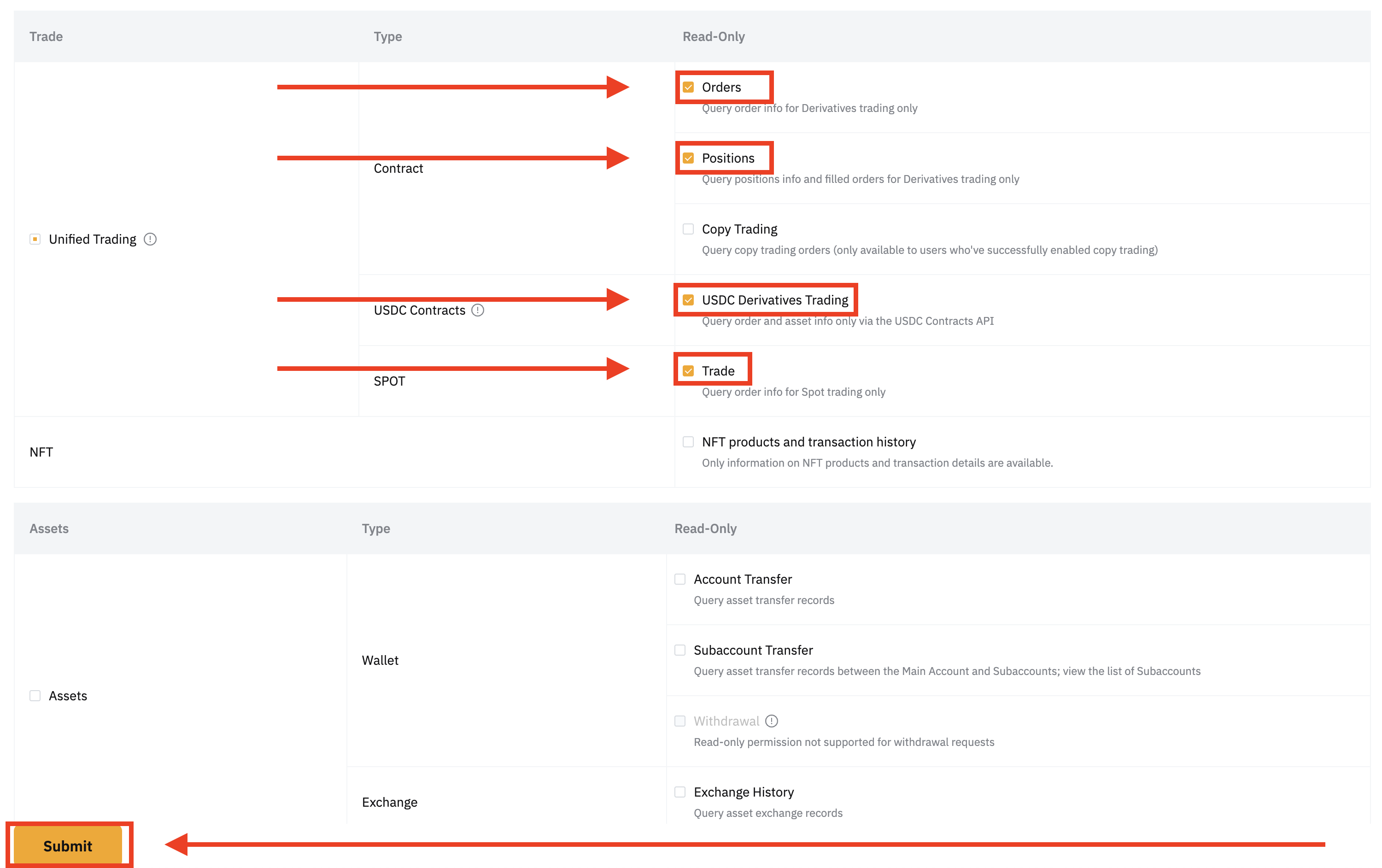Click the disabled Withdrawal checkbox

pos(680,721)
